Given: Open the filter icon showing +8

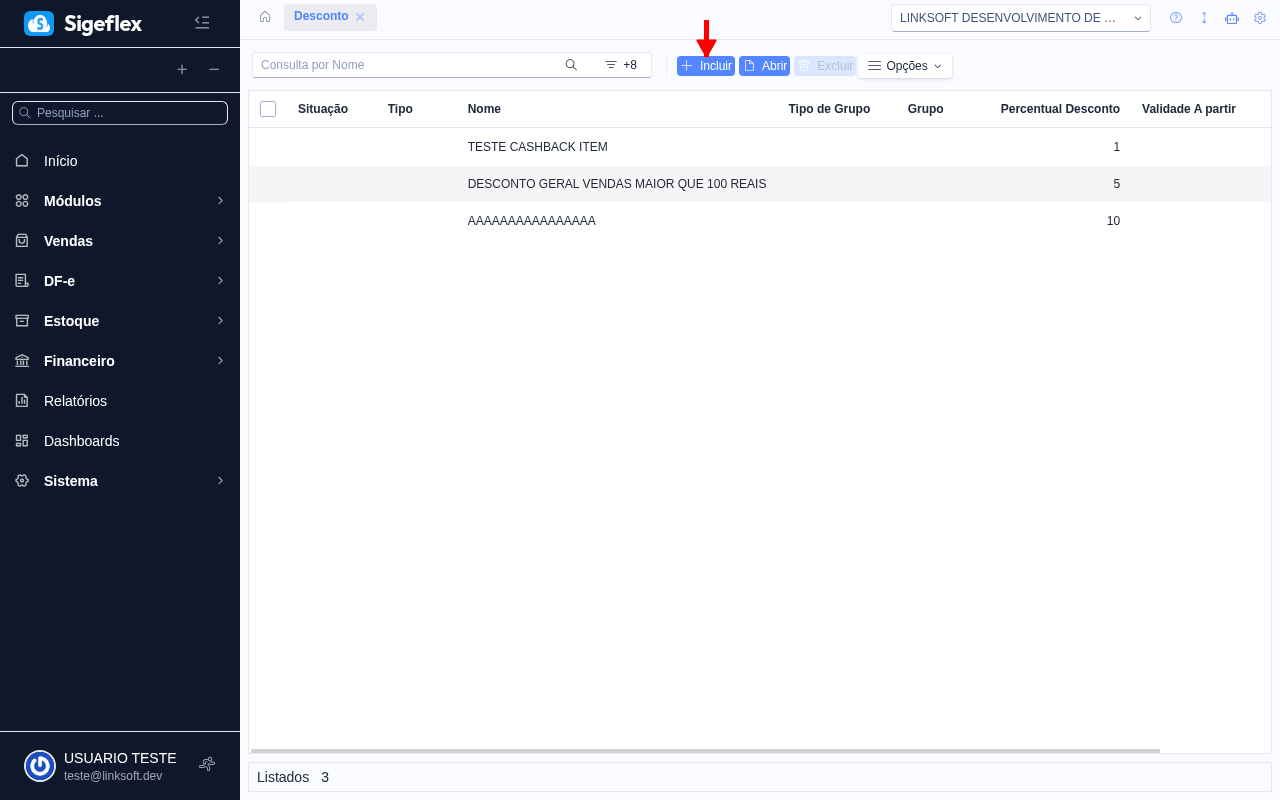Looking at the screenshot, I should click(x=620, y=64).
